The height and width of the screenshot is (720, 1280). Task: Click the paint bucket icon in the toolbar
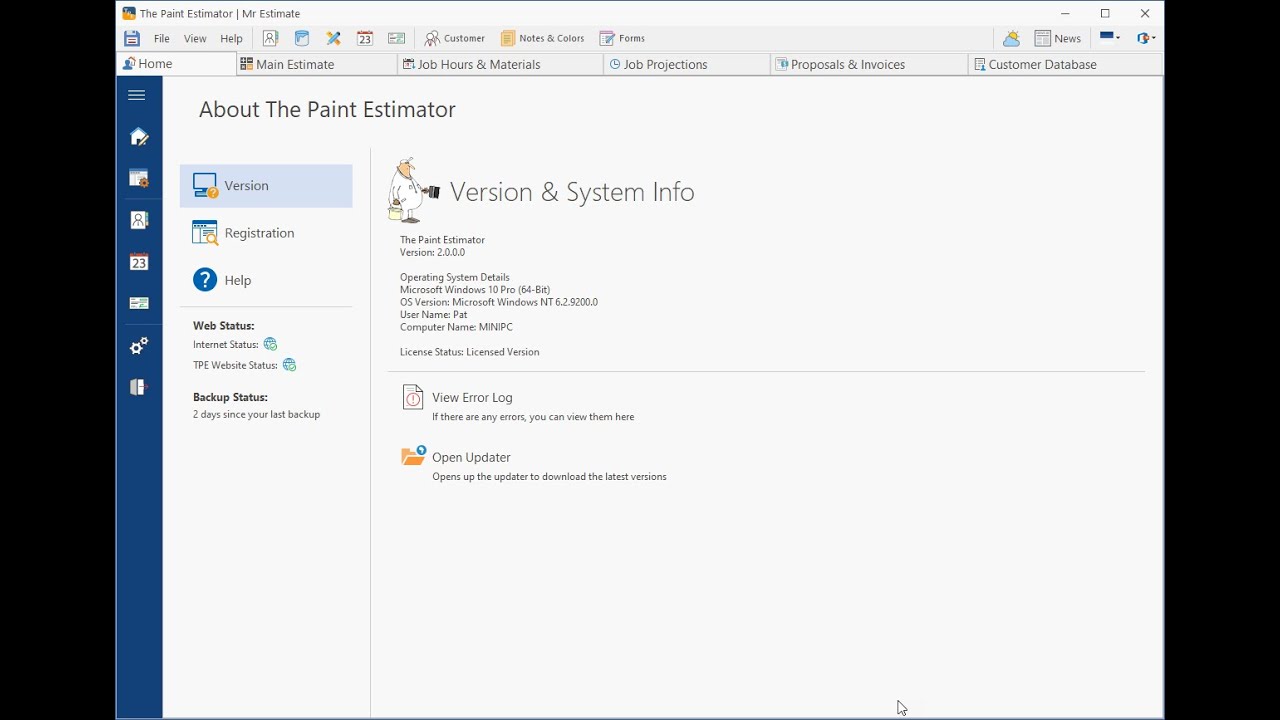tap(302, 38)
